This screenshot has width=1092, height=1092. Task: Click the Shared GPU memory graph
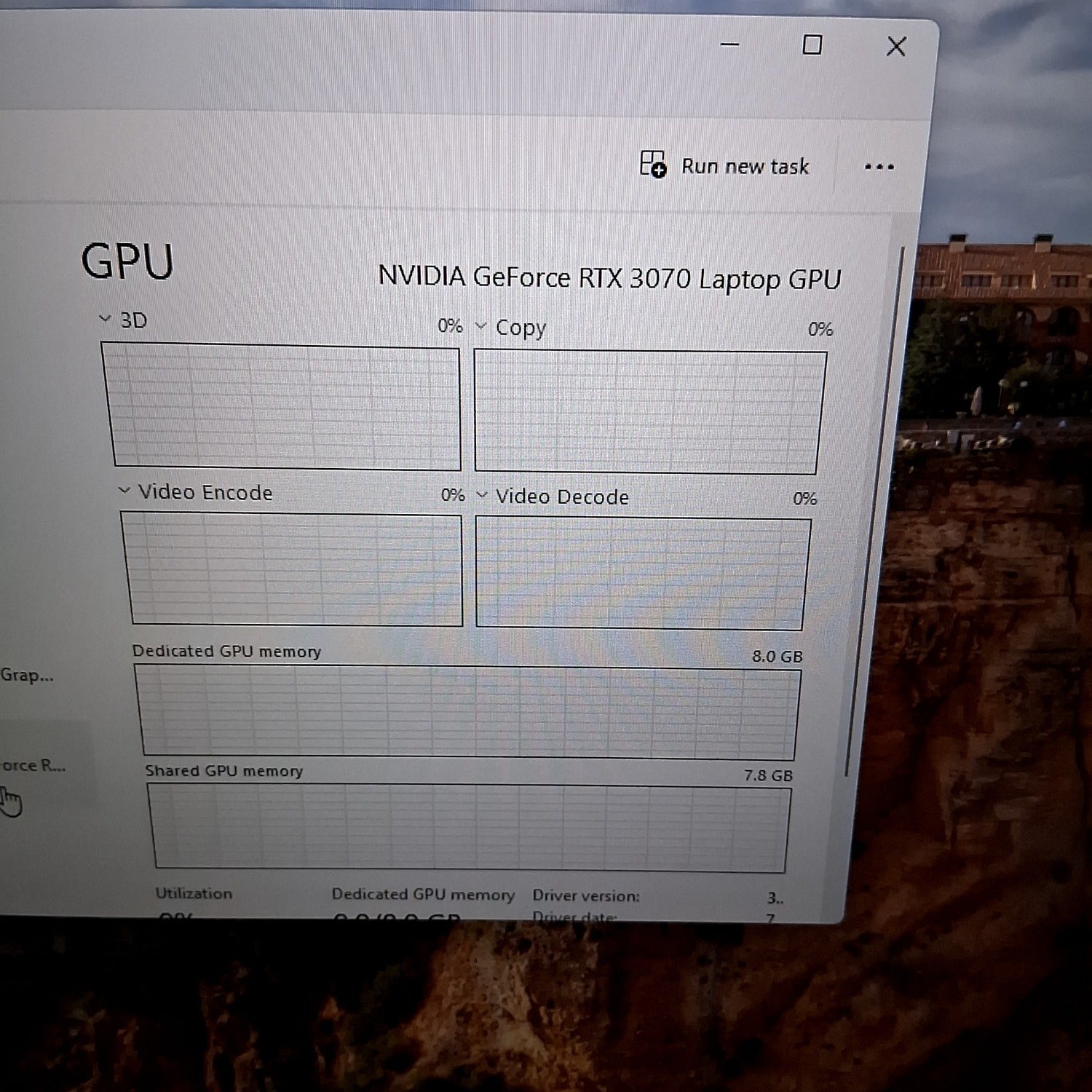[470, 828]
